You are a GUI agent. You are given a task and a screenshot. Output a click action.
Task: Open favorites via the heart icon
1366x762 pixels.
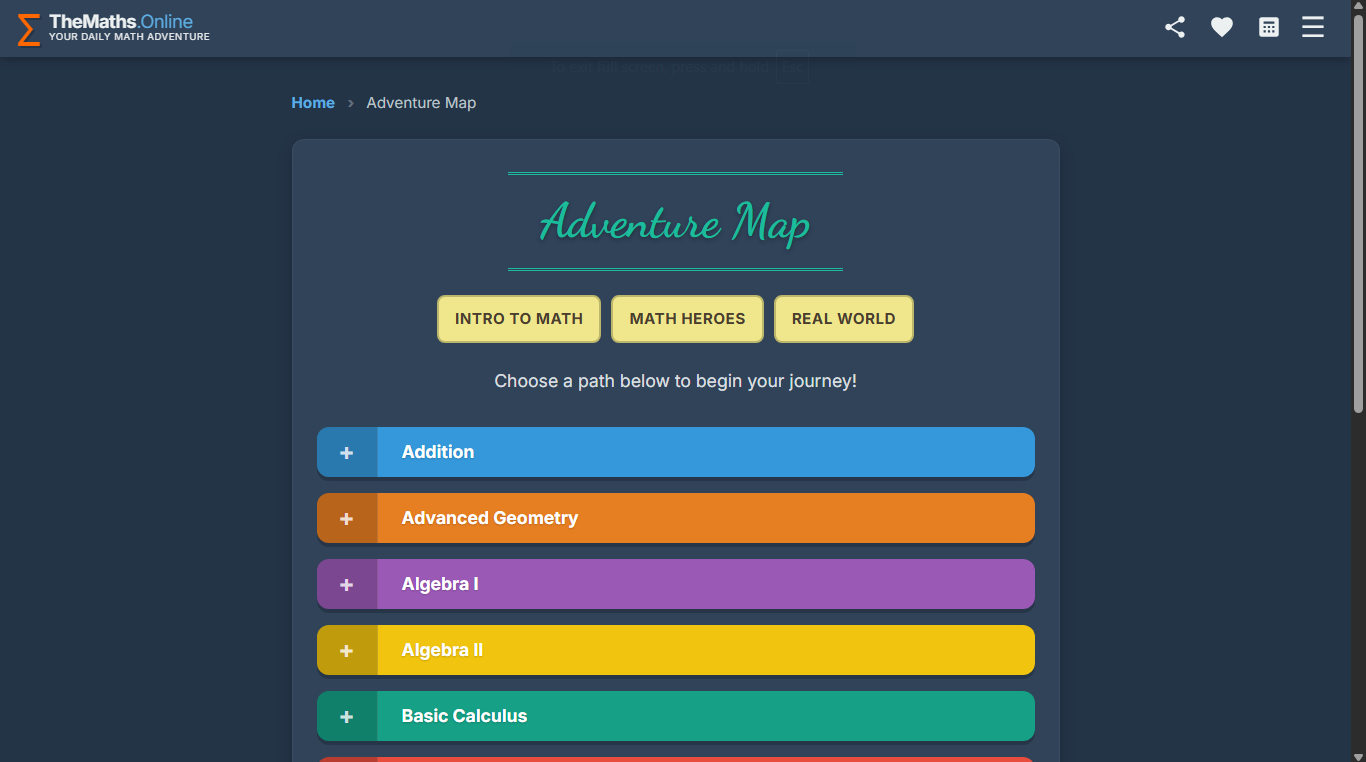click(x=1221, y=27)
